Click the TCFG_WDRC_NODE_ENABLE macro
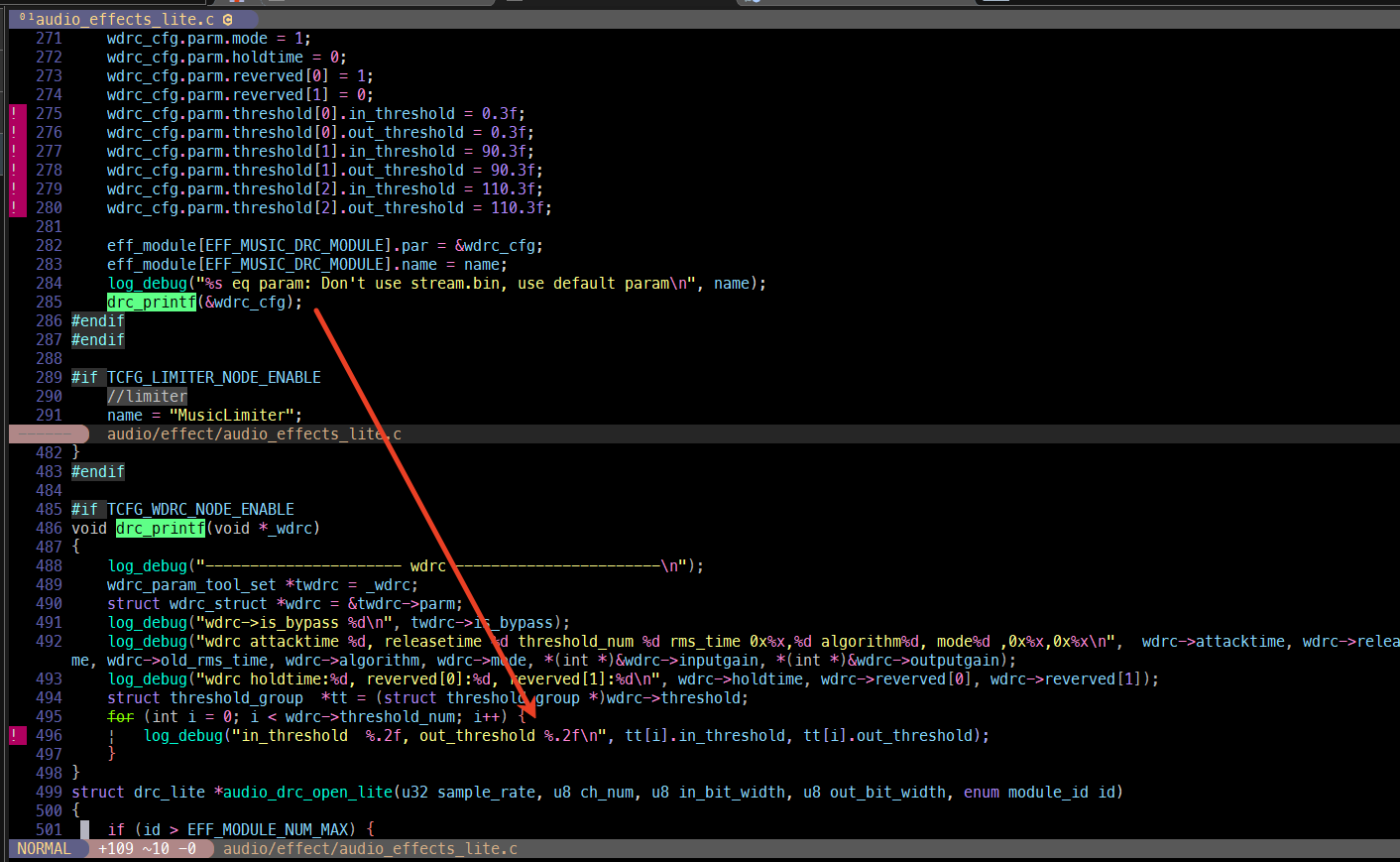The image size is (1400, 862). pyautogui.click(x=200, y=510)
